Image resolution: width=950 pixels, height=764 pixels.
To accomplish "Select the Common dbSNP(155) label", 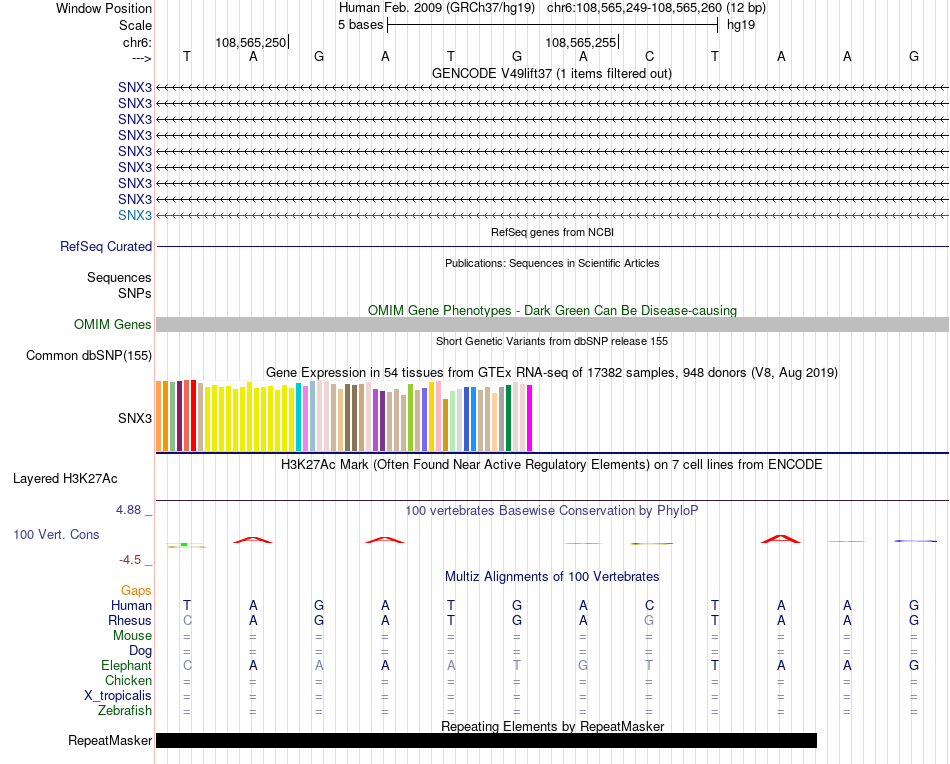I will point(89,355).
